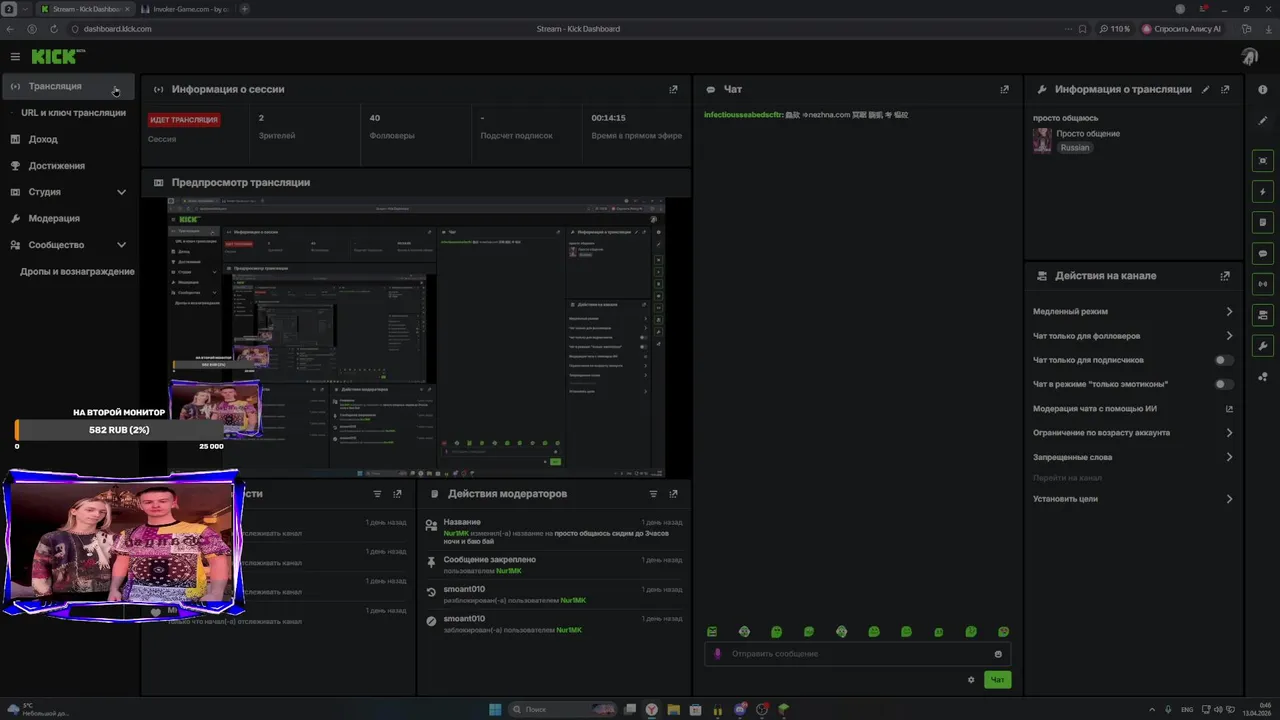Pop out the Чат panel

pyautogui.click(x=1005, y=89)
